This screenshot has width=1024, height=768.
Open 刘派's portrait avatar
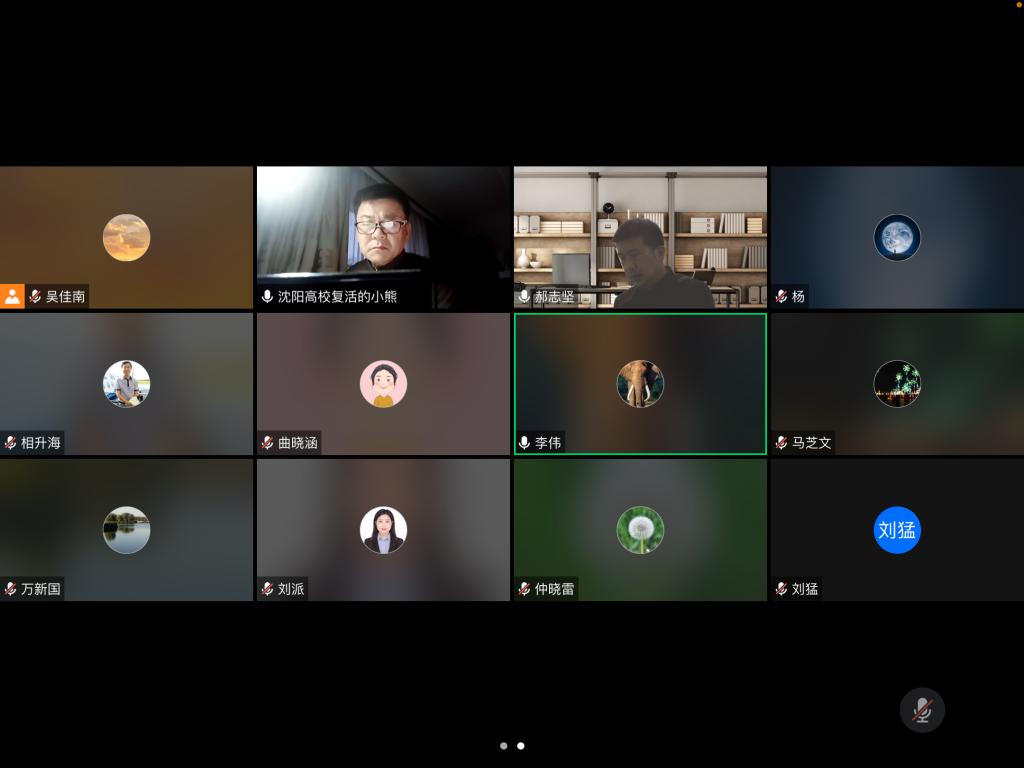pyautogui.click(x=383, y=530)
